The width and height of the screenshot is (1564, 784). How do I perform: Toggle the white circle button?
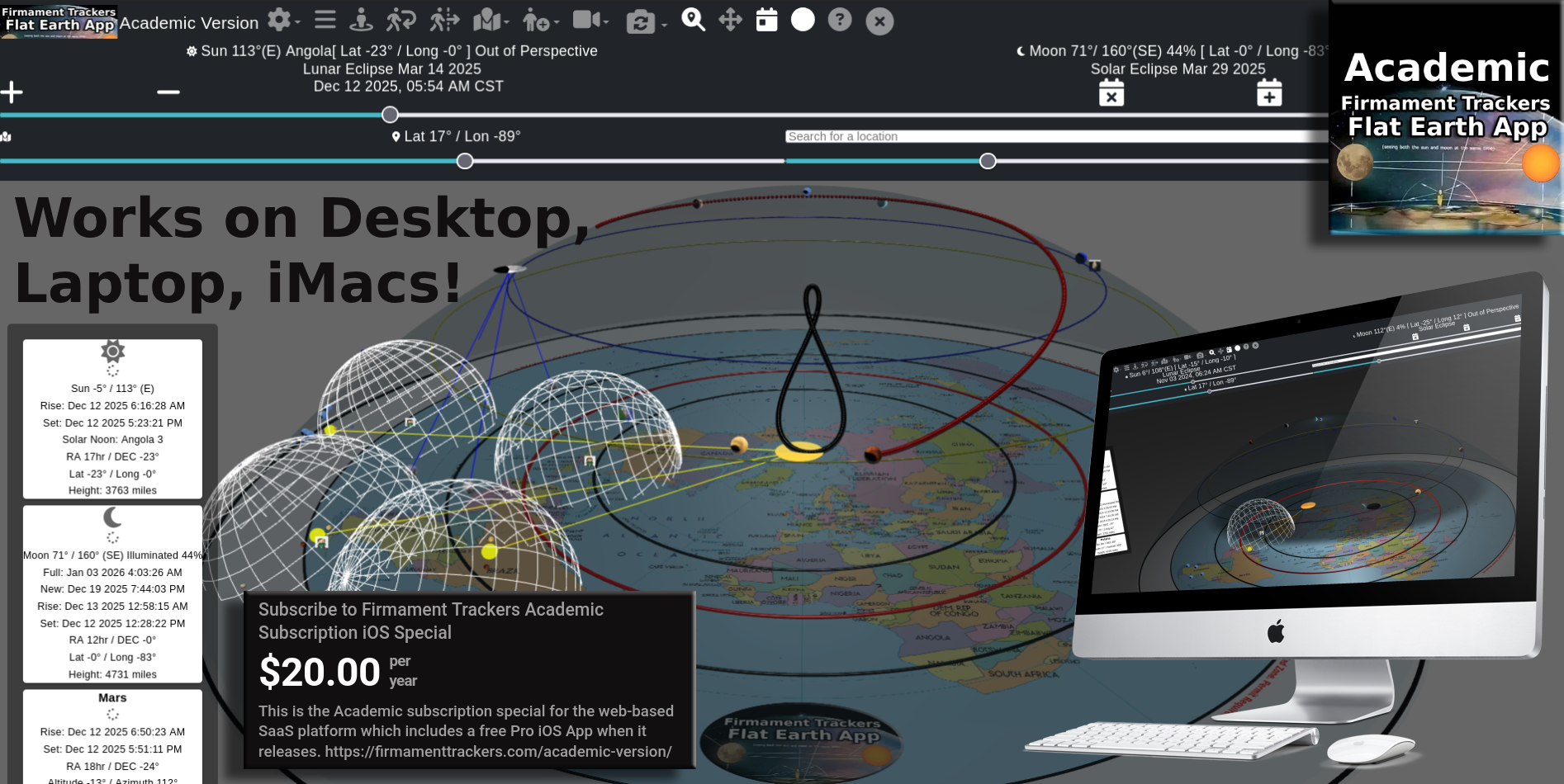pyautogui.click(x=803, y=20)
